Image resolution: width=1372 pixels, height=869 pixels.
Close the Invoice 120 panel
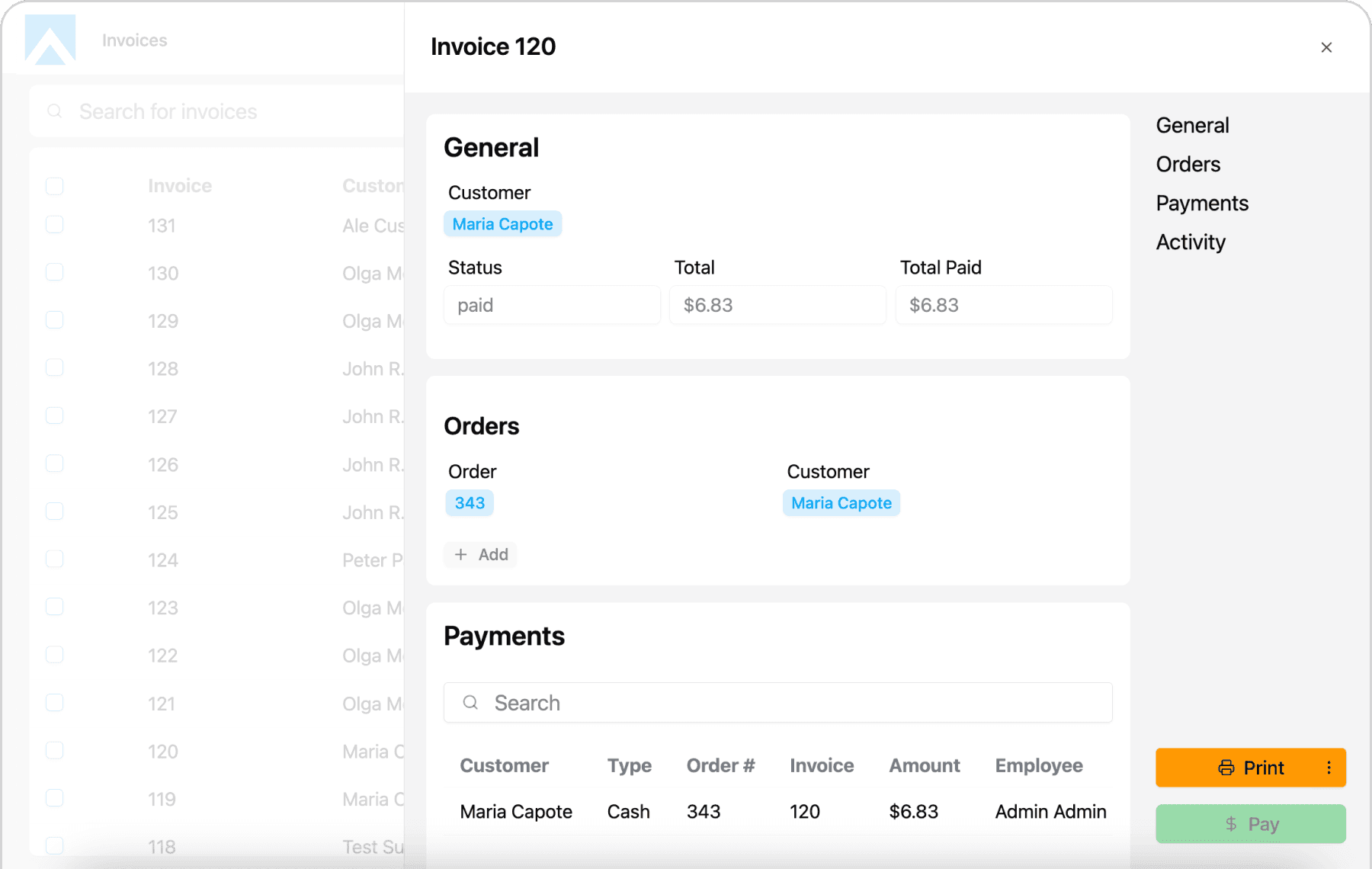(1326, 47)
